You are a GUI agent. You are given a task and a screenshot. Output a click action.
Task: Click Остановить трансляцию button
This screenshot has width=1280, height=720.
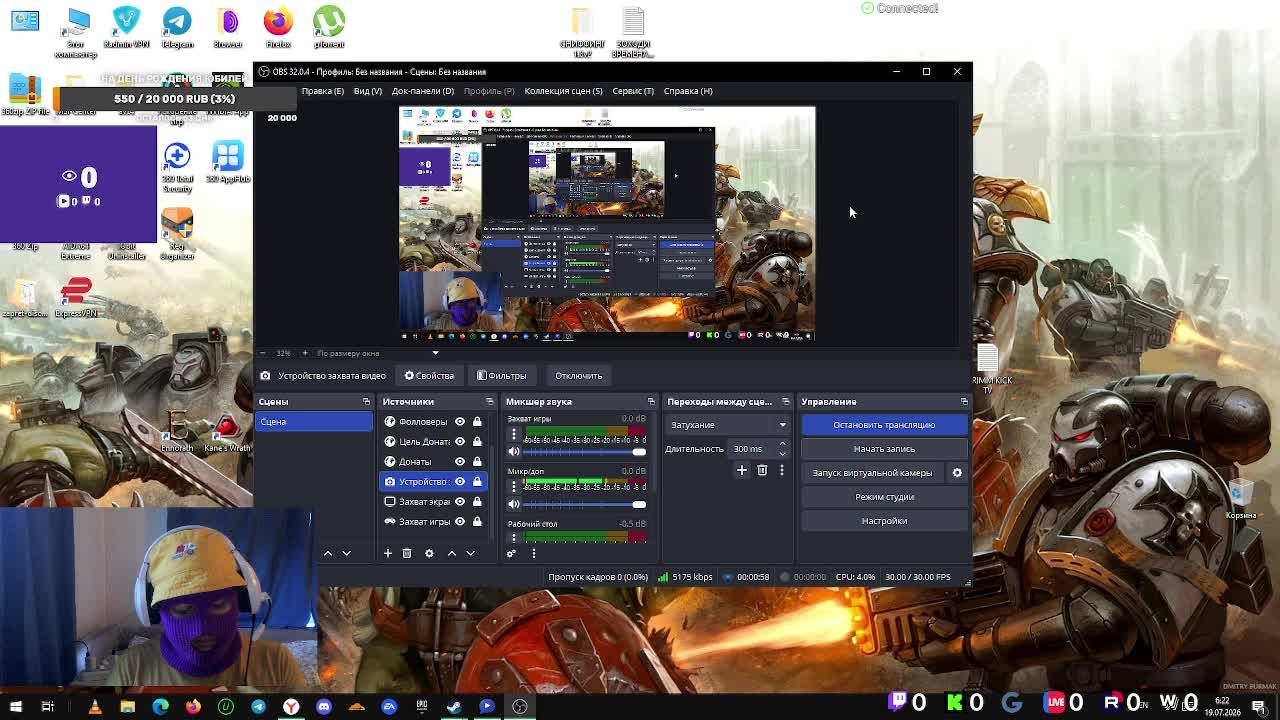884,425
